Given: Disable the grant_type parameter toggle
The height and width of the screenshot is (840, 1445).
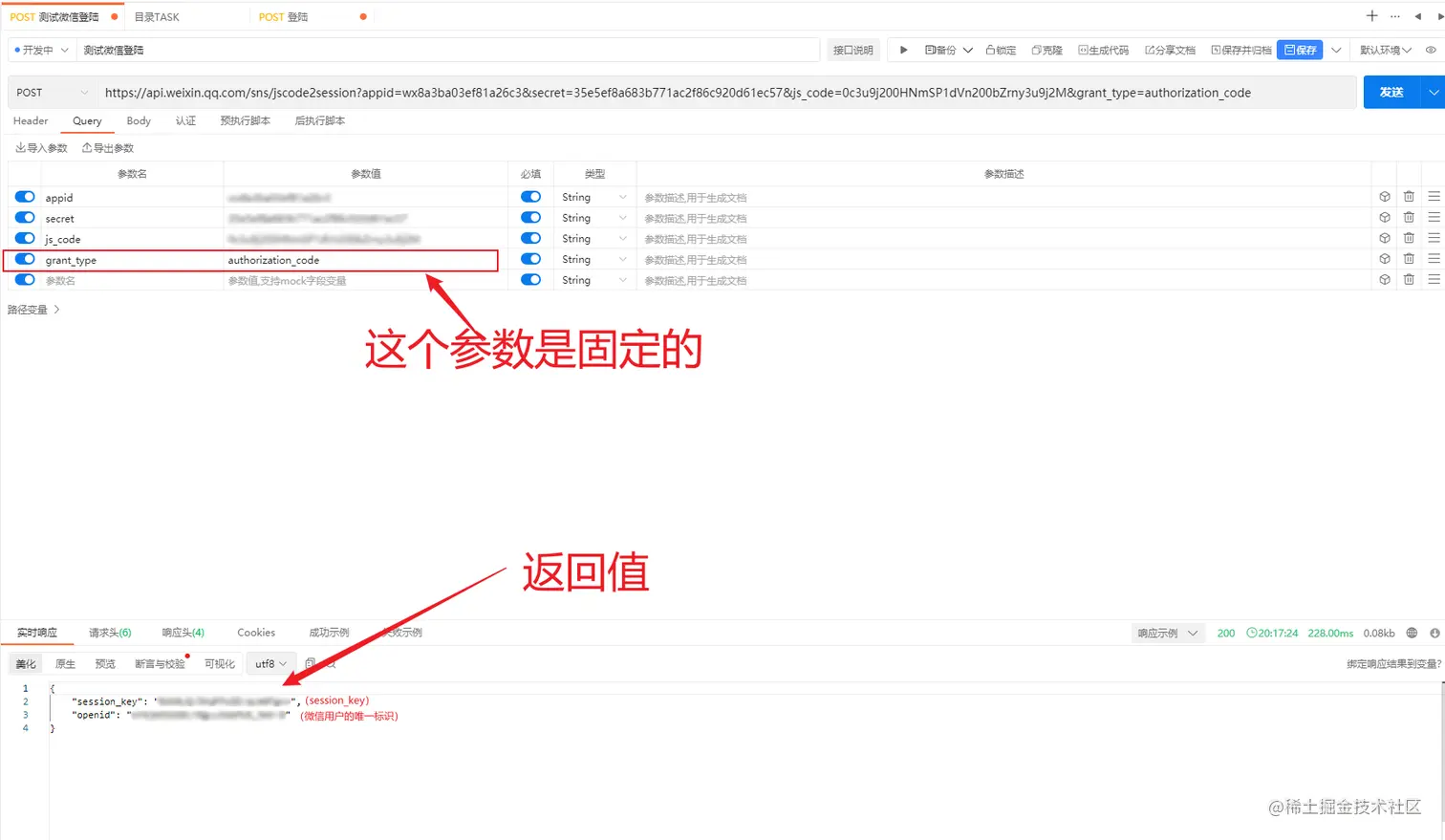Looking at the screenshot, I should point(24,259).
